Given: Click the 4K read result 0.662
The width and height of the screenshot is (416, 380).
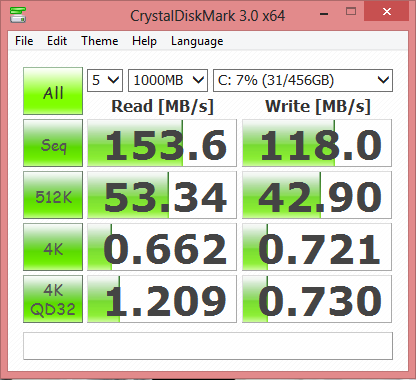Looking at the screenshot, I should (x=162, y=247).
